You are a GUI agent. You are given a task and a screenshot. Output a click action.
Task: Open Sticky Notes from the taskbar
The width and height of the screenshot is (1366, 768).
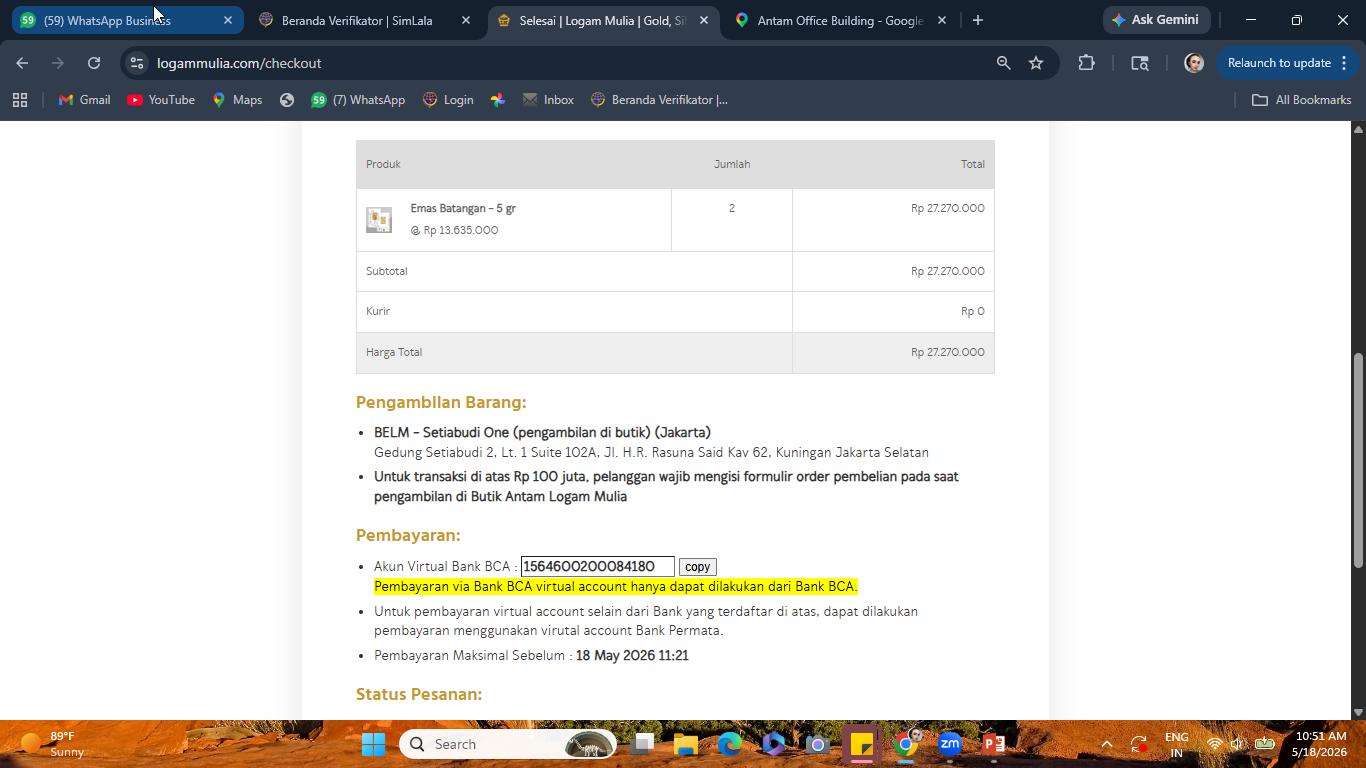point(862,744)
